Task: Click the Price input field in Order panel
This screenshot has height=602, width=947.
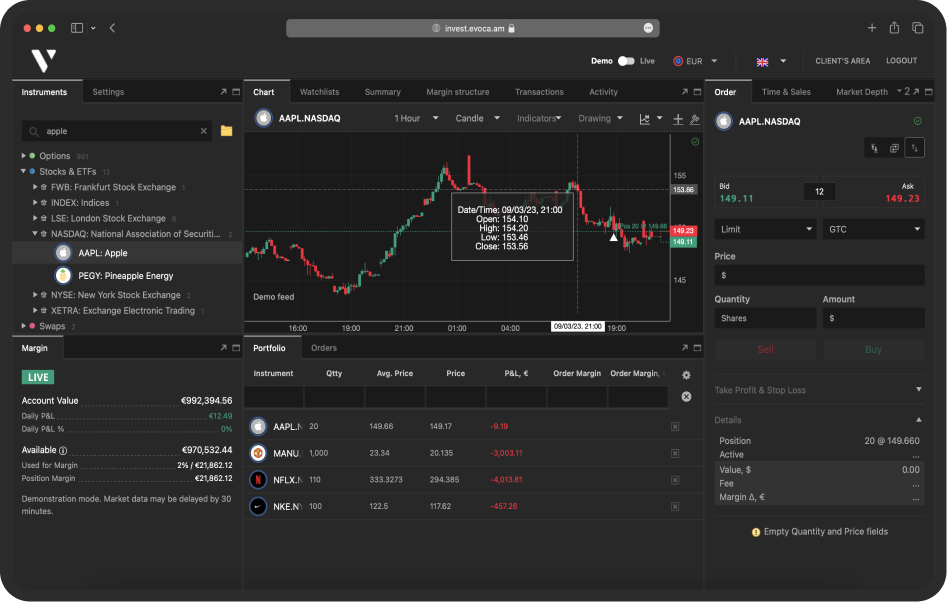Action: click(x=819, y=275)
